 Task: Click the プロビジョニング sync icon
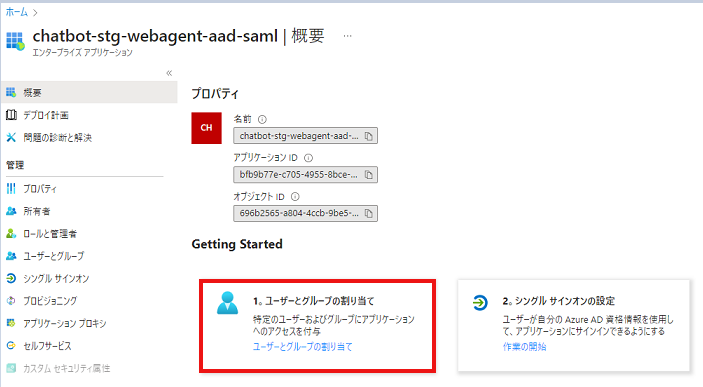pyautogui.click(x=11, y=300)
